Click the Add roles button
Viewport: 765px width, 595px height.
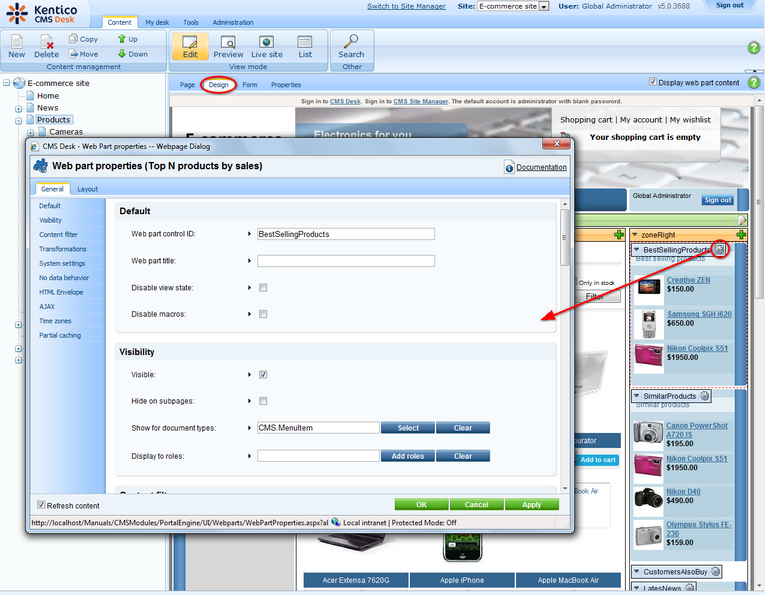tap(408, 456)
